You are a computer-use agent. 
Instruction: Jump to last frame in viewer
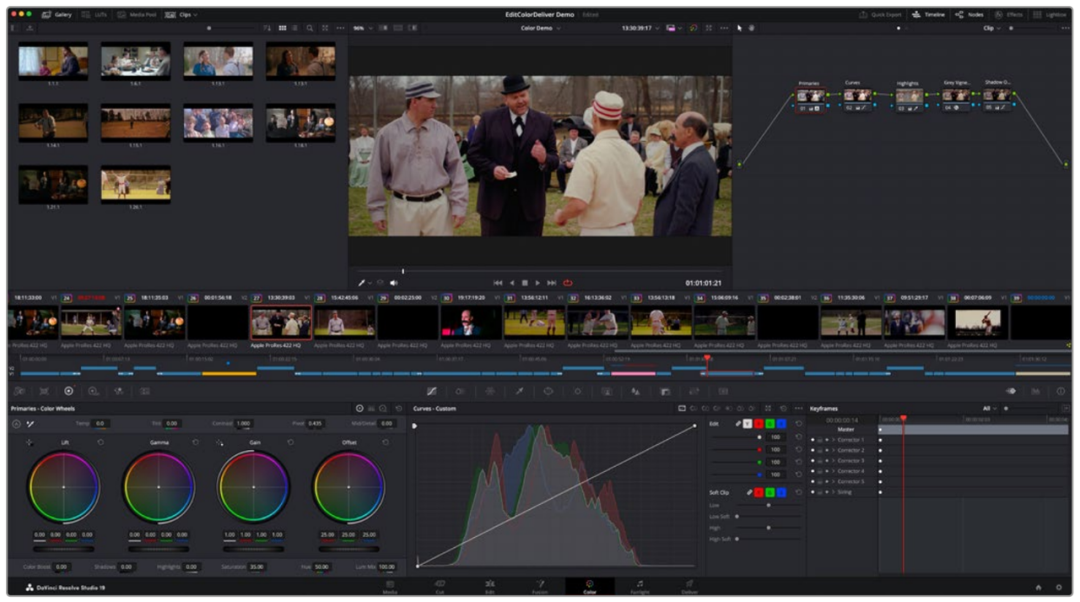[552, 282]
